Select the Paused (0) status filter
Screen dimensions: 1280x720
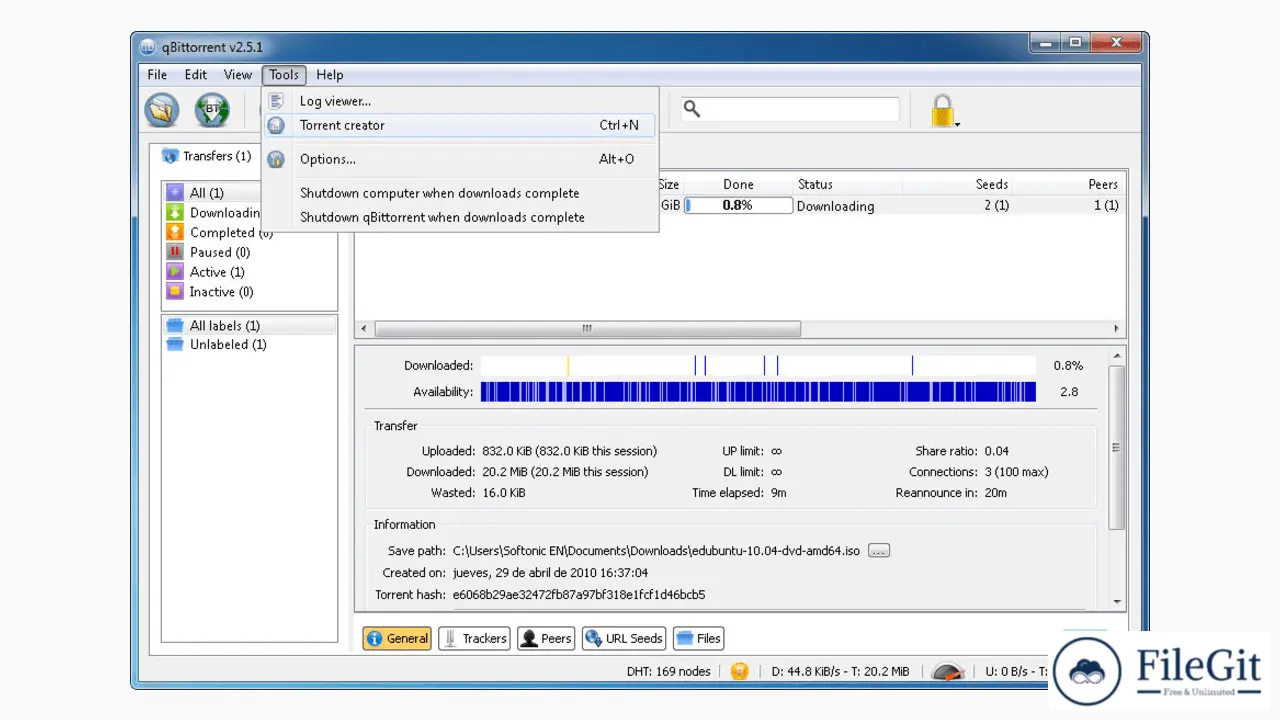coord(250,252)
